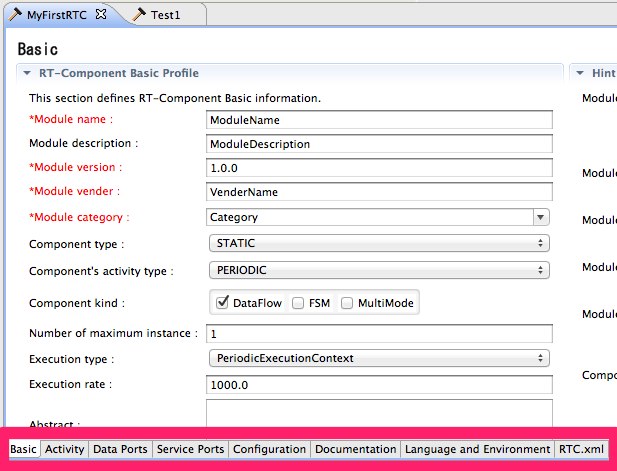617x471 pixels.
Task: Click the "Execution type :" label
Action: click(72, 359)
